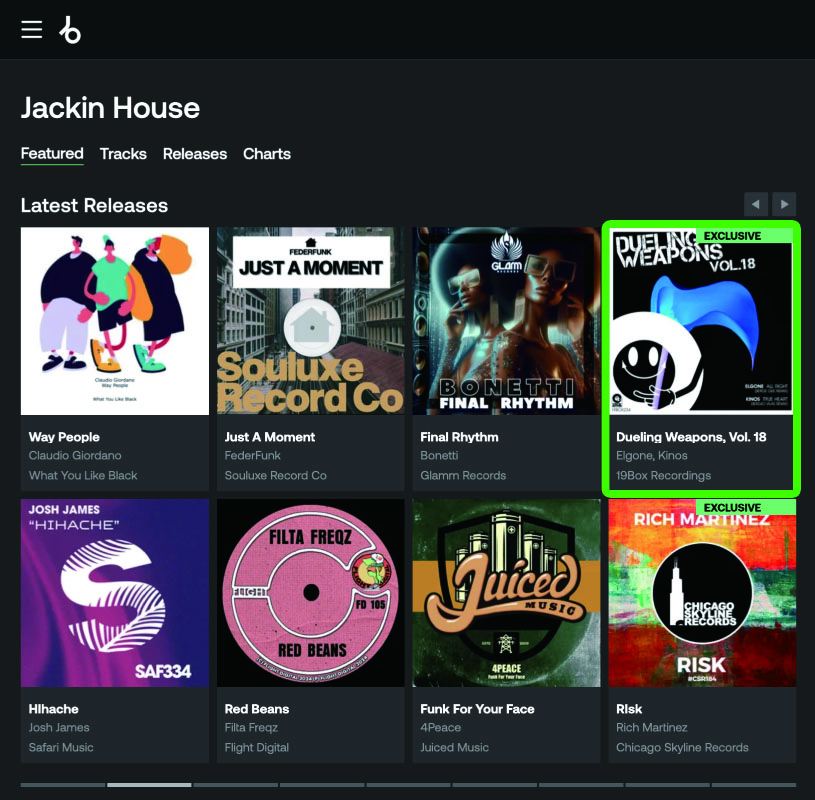Open label Safari Music

61,747
